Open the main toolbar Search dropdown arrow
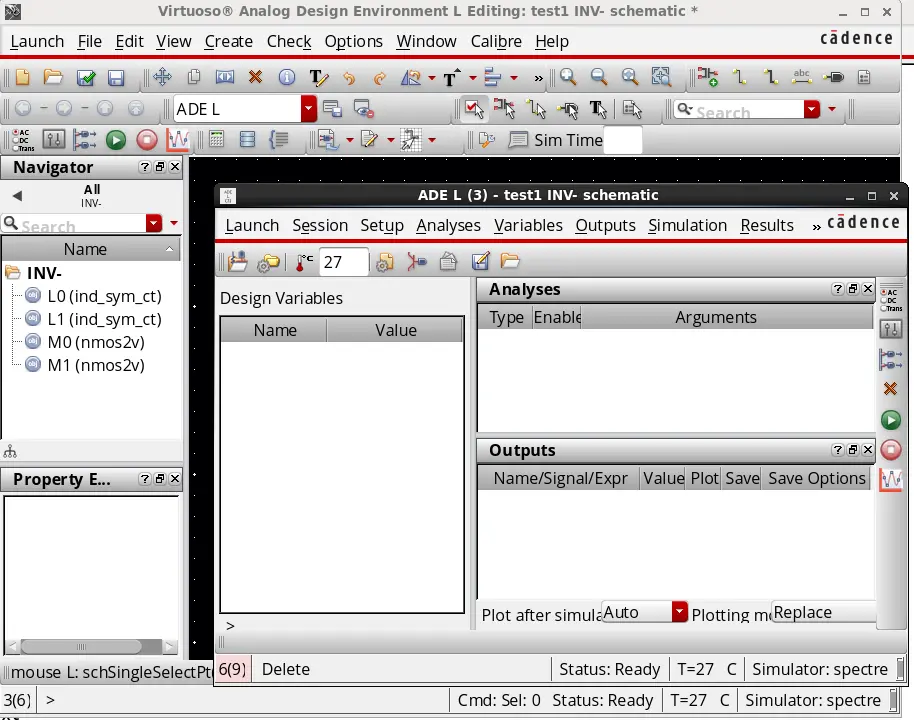This screenshot has width=914, height=720. [x=812, y=109]
